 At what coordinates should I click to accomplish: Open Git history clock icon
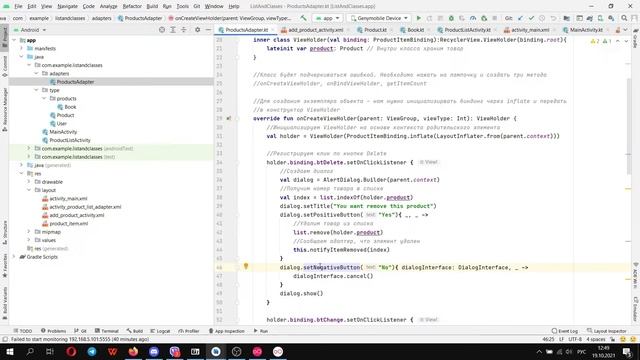pyautogui.click(x=542, y=18)
